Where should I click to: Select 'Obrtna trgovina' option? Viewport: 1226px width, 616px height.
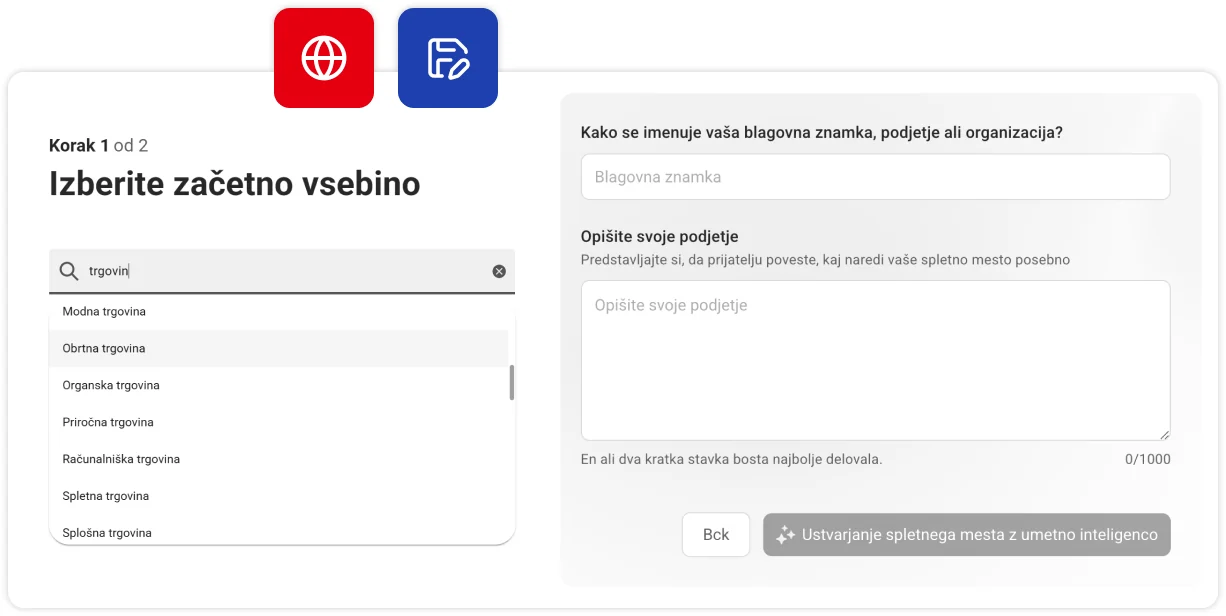(279, 348)
